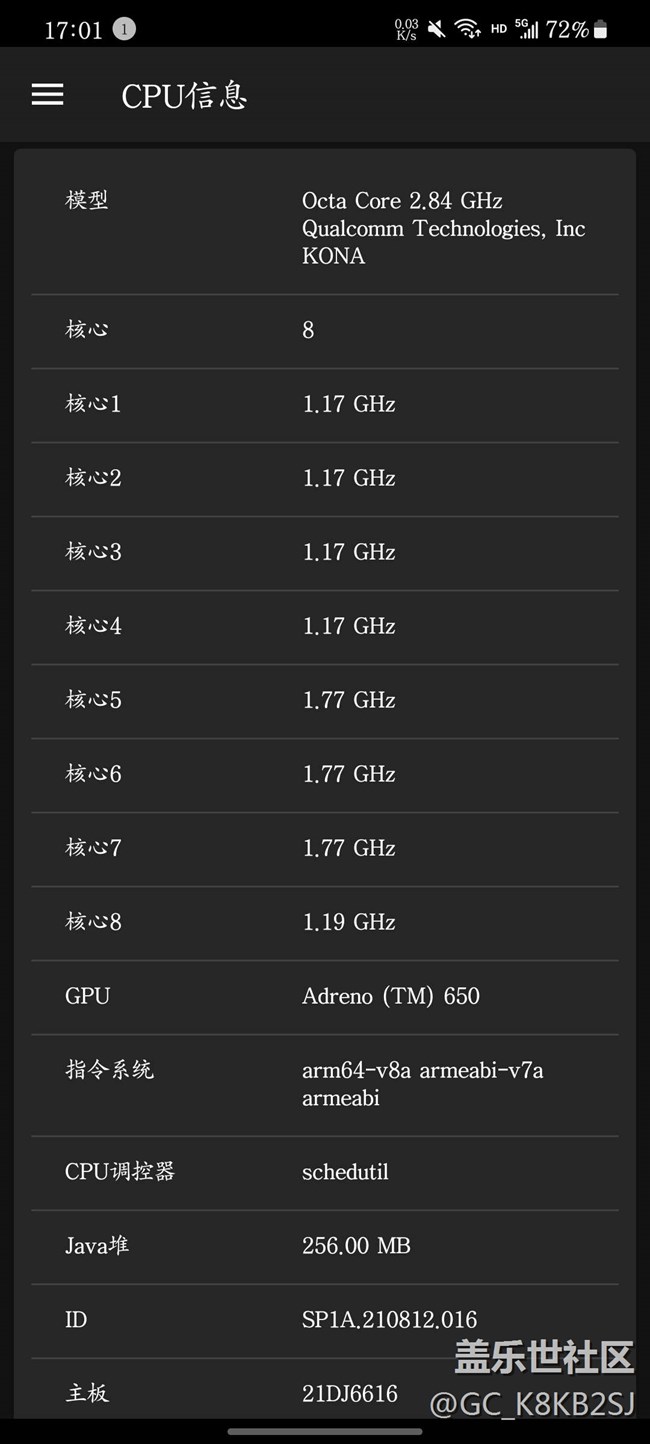The width and height of the screenshot is (650, 1444).
Task: Tap the 核心1 frequency row
Action: (x=325, y=404)
